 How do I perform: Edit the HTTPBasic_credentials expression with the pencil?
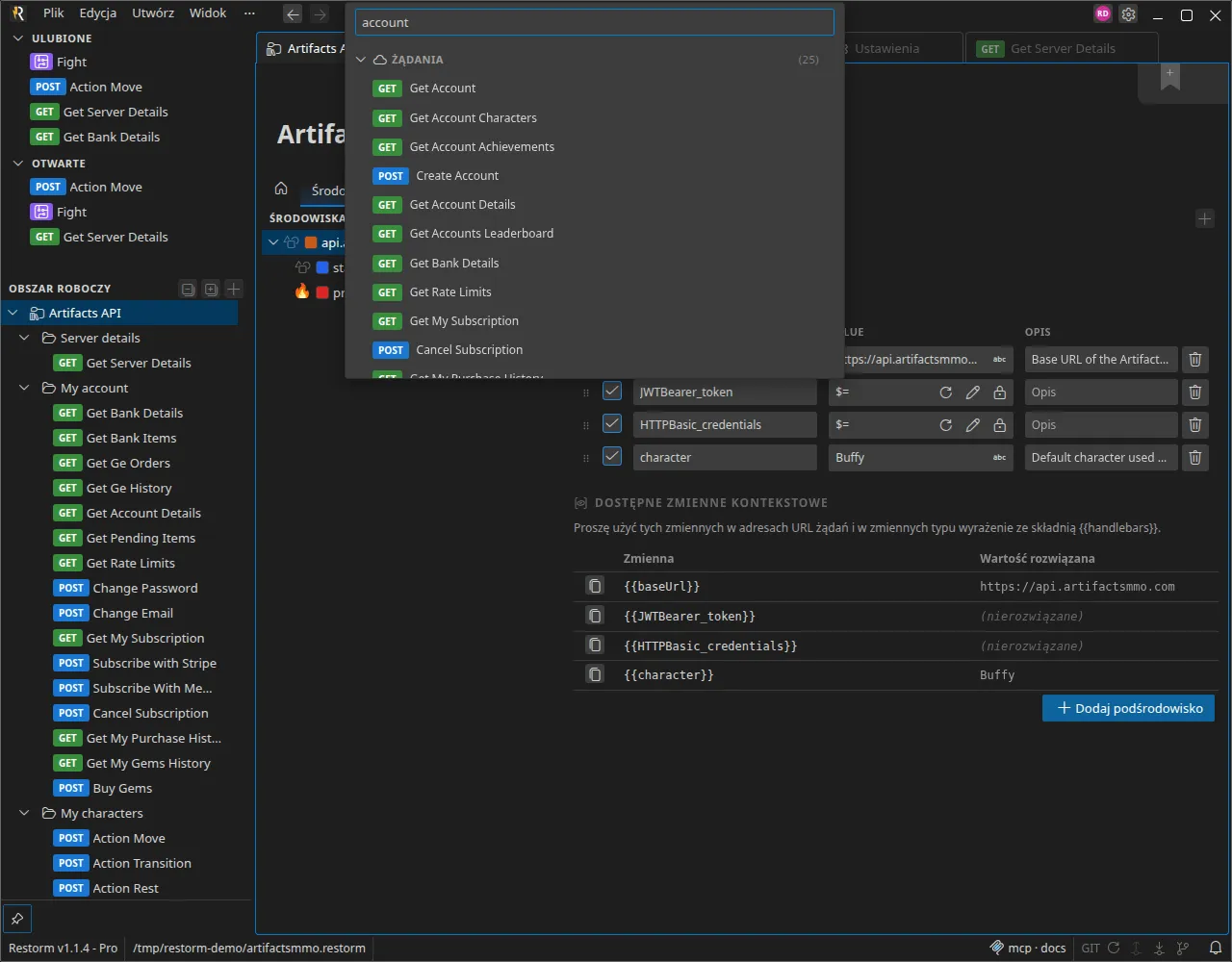tap(973, 425)
